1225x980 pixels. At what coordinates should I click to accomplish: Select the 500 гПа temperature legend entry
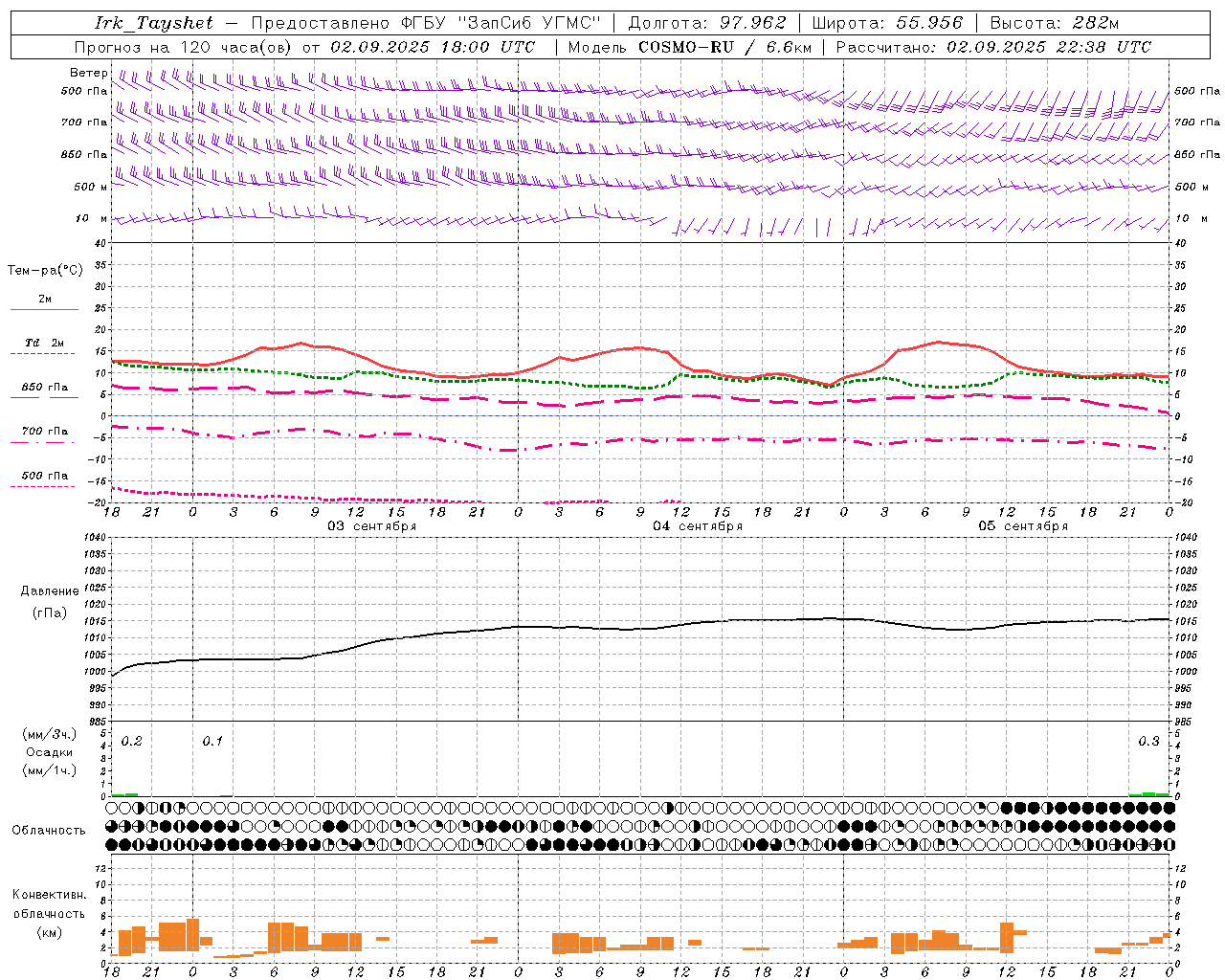[x=45, y=475]
